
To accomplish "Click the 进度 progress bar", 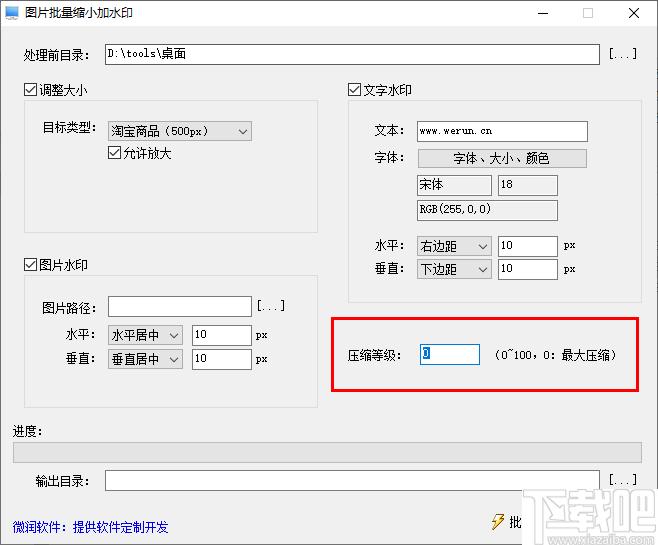I will 327,452.
